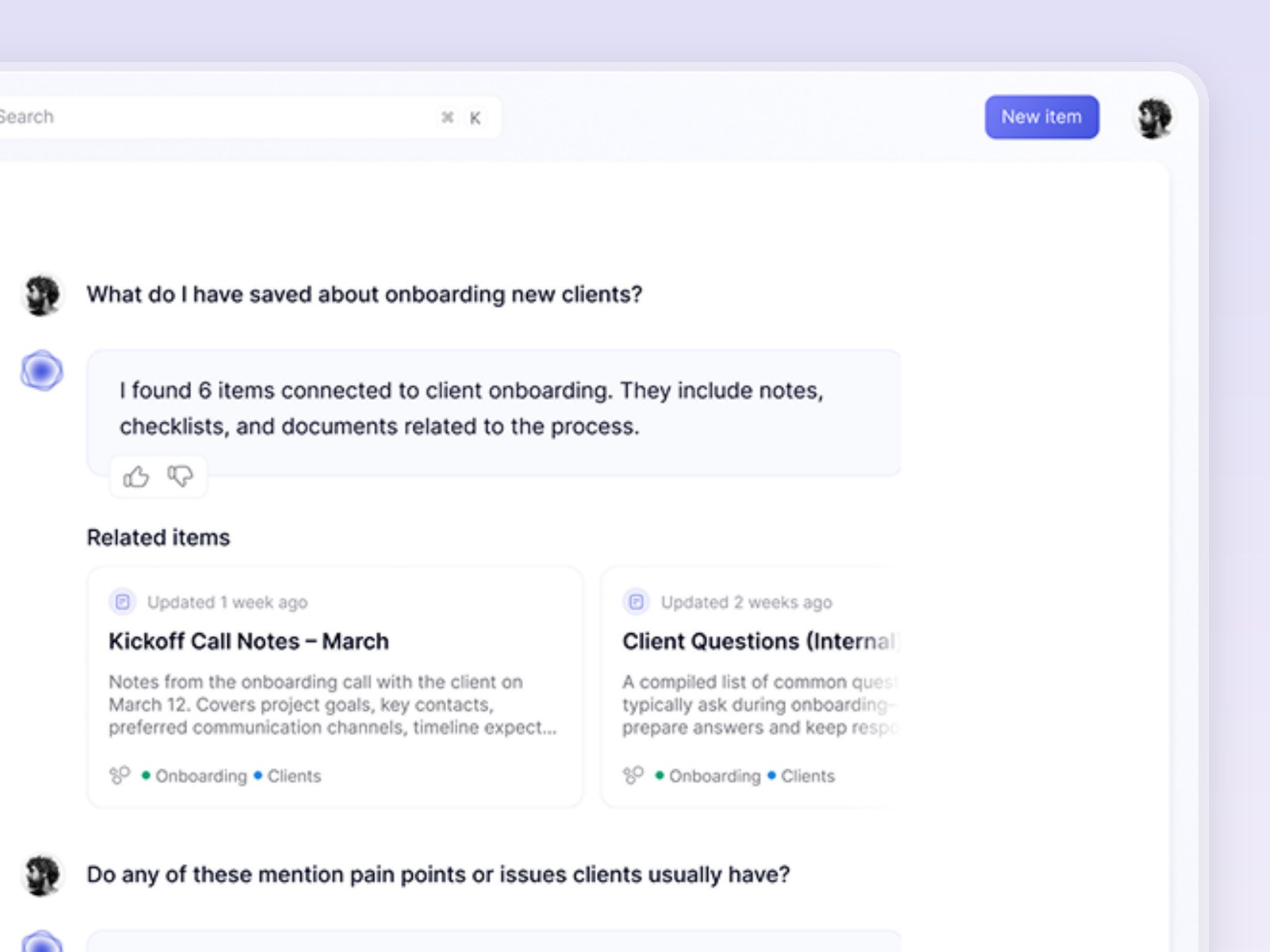Screen dimensions: 1270x952
Task: Click Kickoff Call Notes description text
Action: (x=333, y=704)
